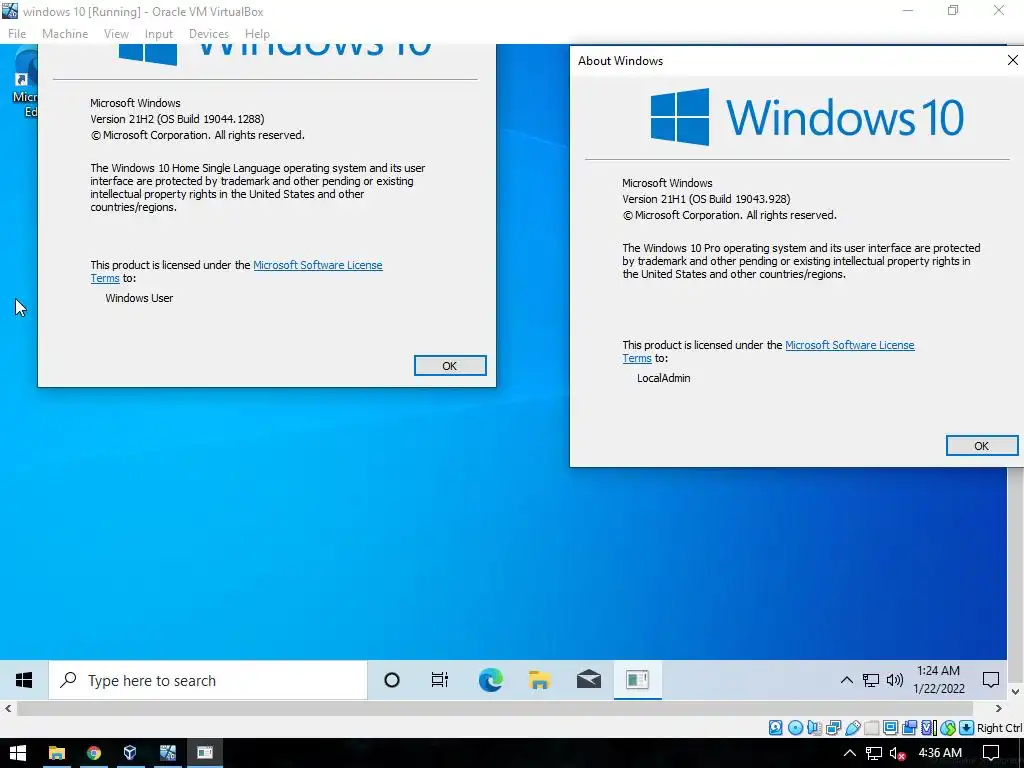Click the host network tray icon
The height and width of the screenshot is (768, 1024).
point(874,753)
